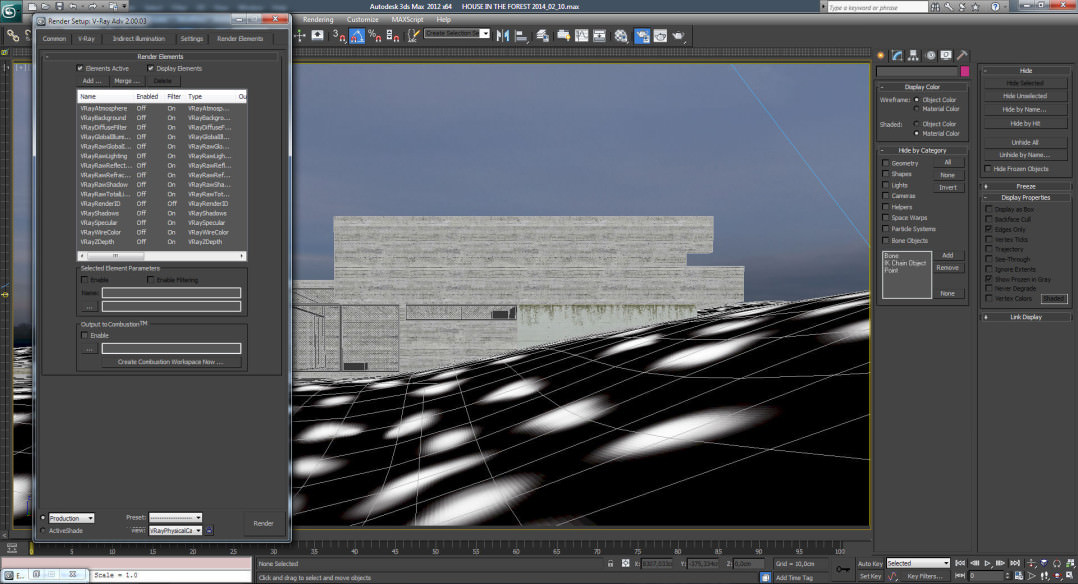This screenshot has height=584, width=1078.
Task: Activate the Angle Snap toggle icon
Action: [357, 35]
